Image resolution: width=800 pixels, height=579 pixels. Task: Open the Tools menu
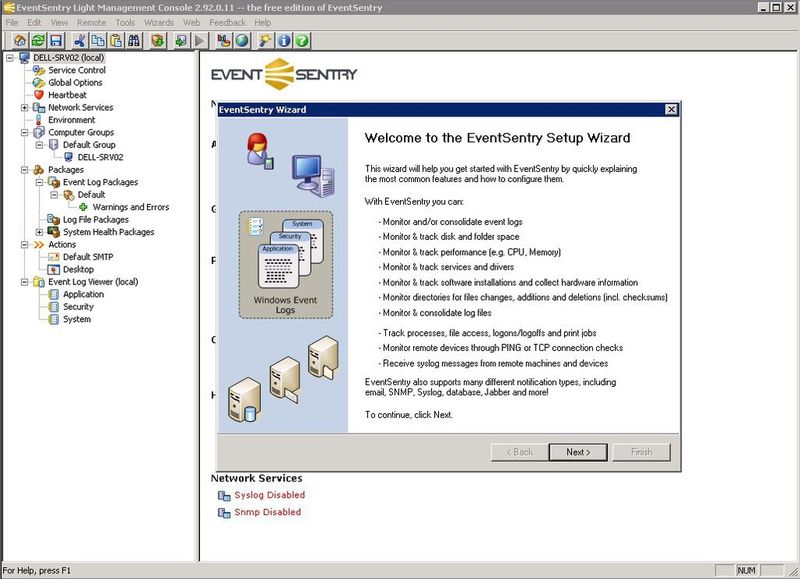[x=125, y=22]
